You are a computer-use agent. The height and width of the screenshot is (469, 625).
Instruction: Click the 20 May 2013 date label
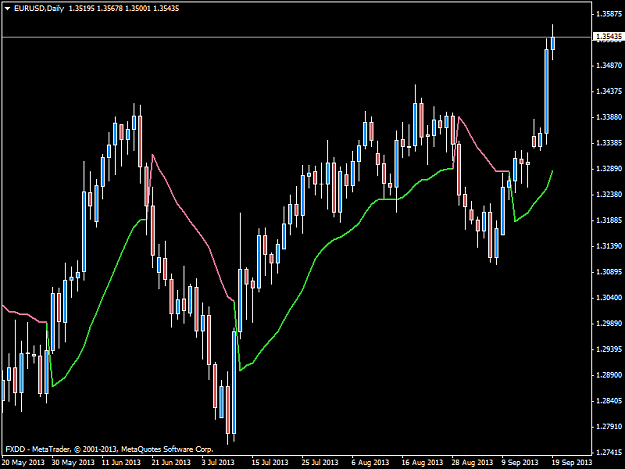(x=23, y=463)
